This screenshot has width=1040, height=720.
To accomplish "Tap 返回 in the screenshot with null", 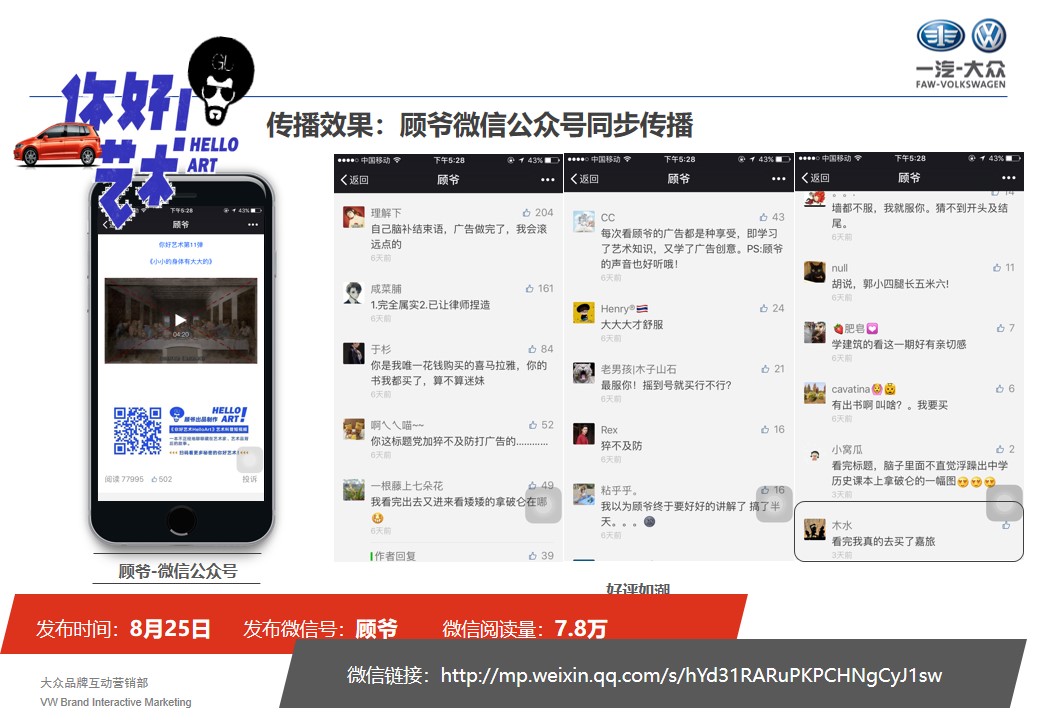I will click(815, 178).
